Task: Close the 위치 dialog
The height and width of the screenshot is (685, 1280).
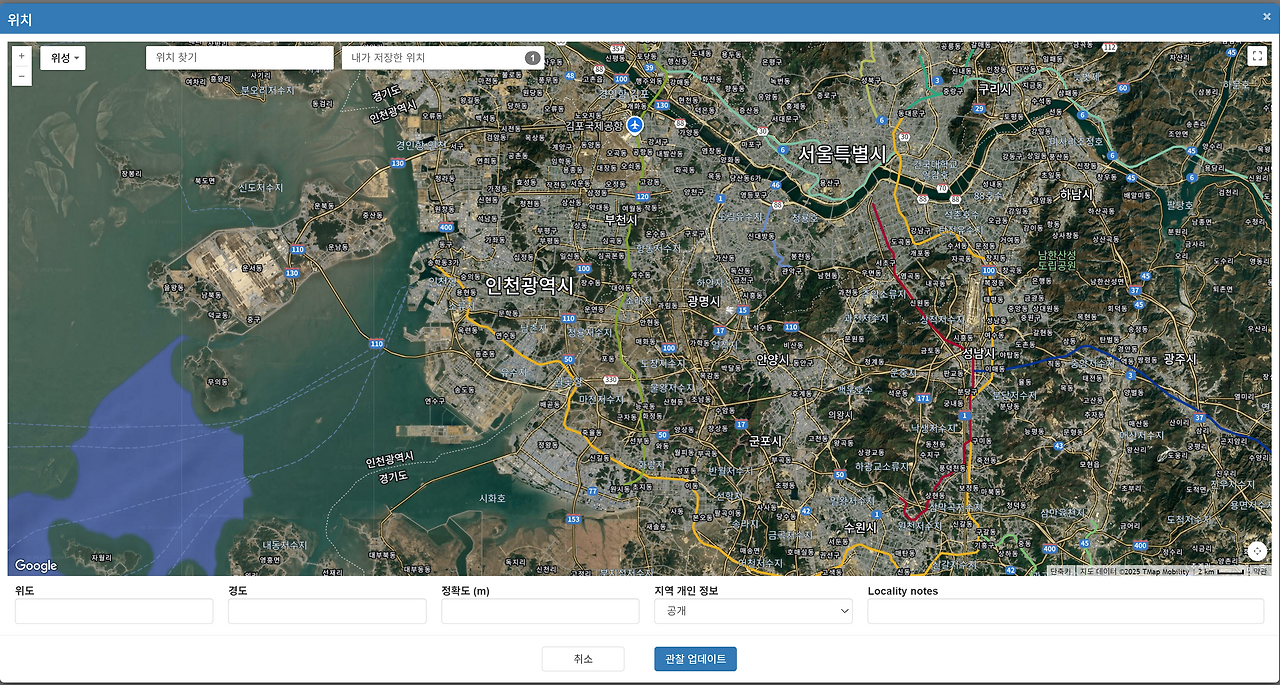Action: [1266, 17]
